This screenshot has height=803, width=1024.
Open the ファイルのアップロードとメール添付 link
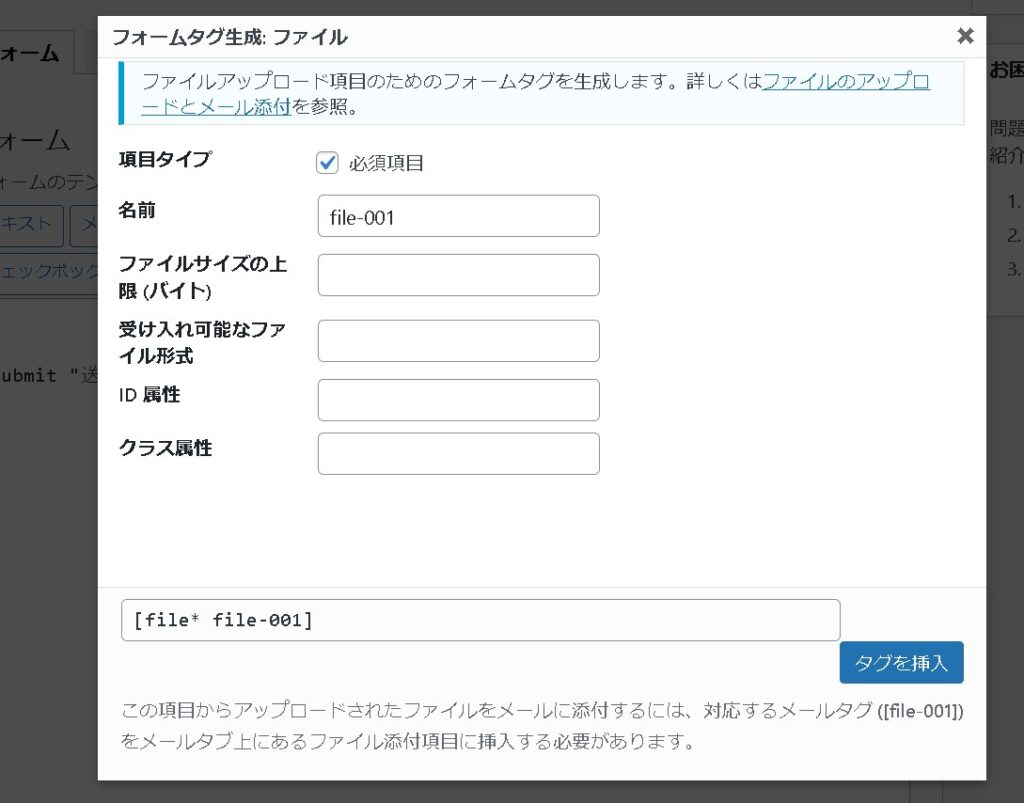(845, 82)
